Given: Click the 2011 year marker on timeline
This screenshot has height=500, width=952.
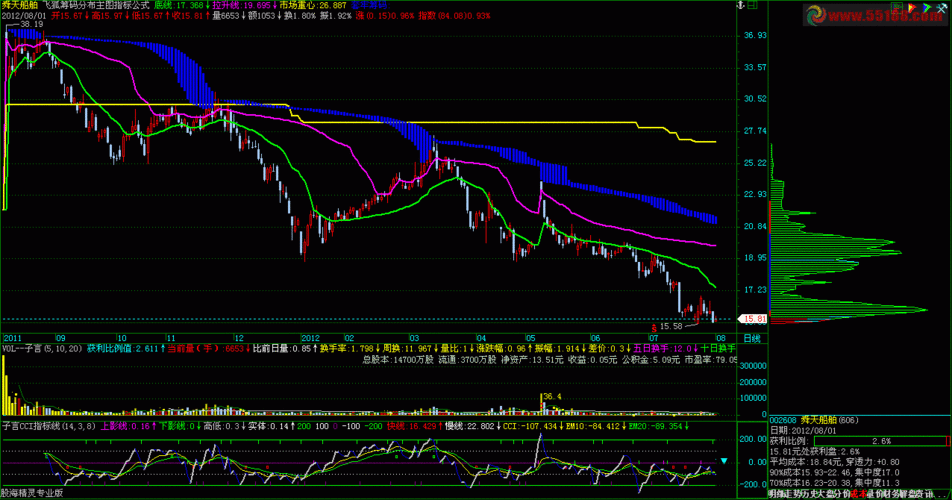Looking at the screenshot, I should tap(17, 338).
